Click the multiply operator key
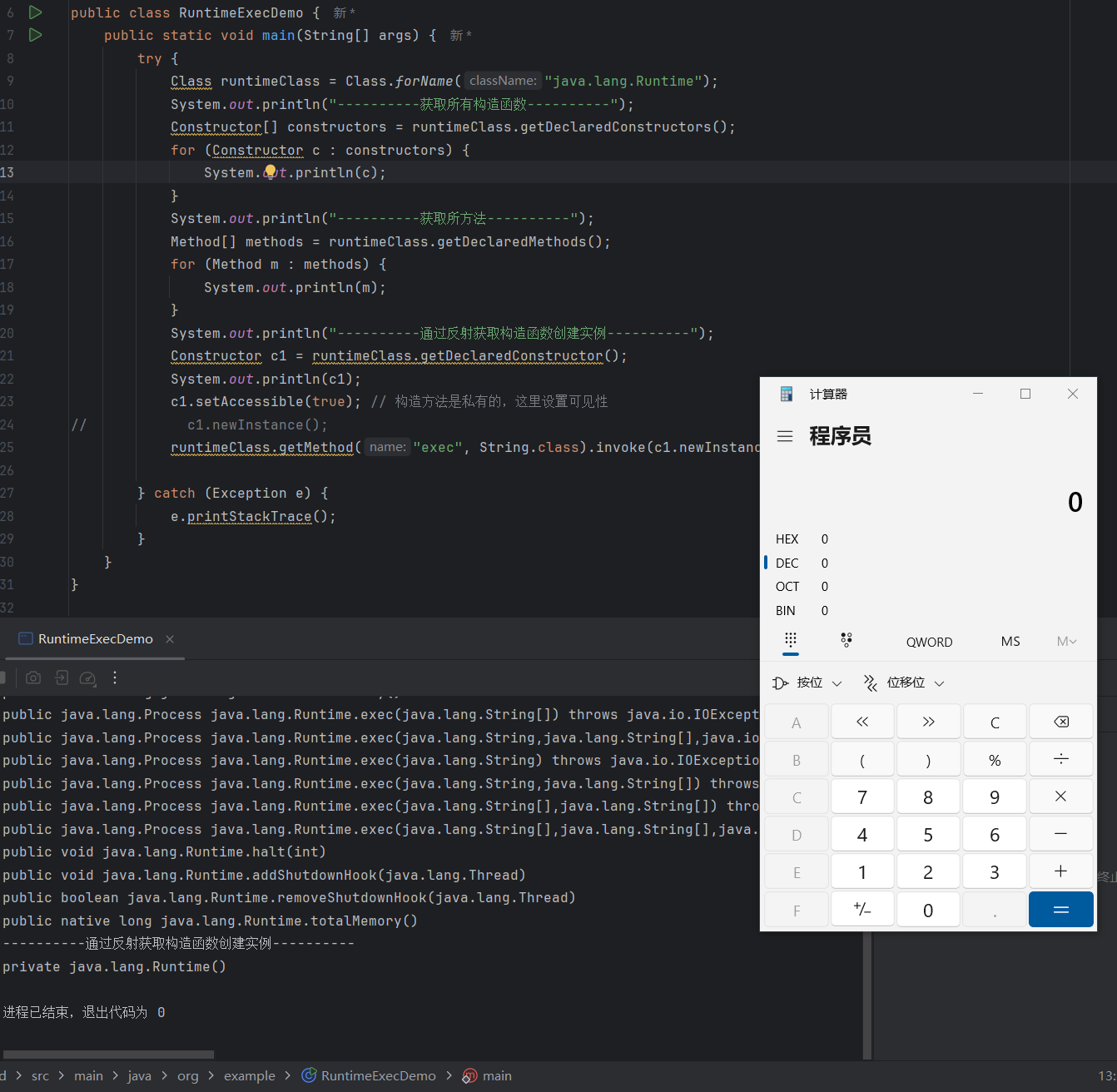The width and height of the screenshot is (1117, 1092). coord(1061,797)
